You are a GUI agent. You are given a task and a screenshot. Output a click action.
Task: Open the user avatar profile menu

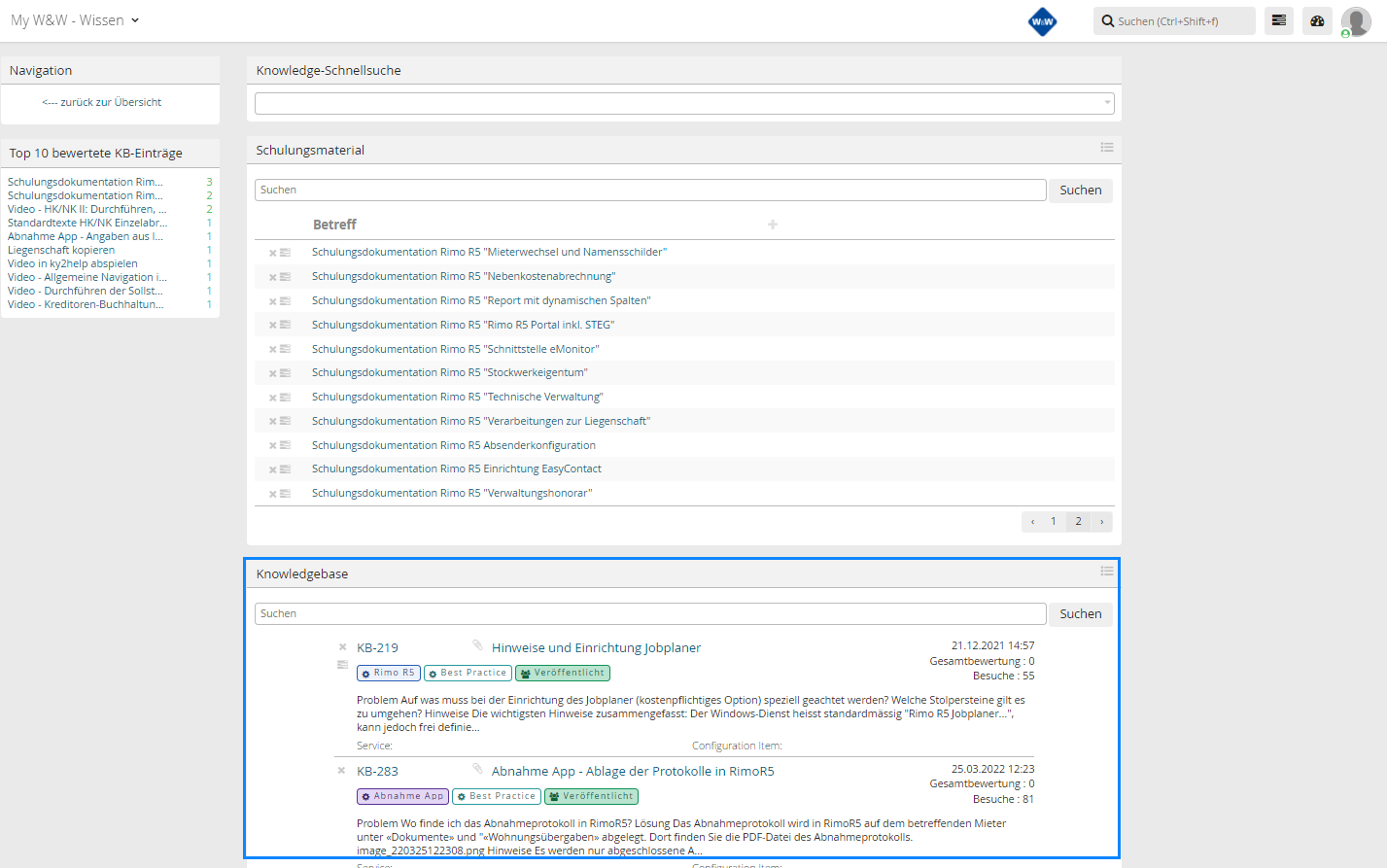(x=1355, y=21)
